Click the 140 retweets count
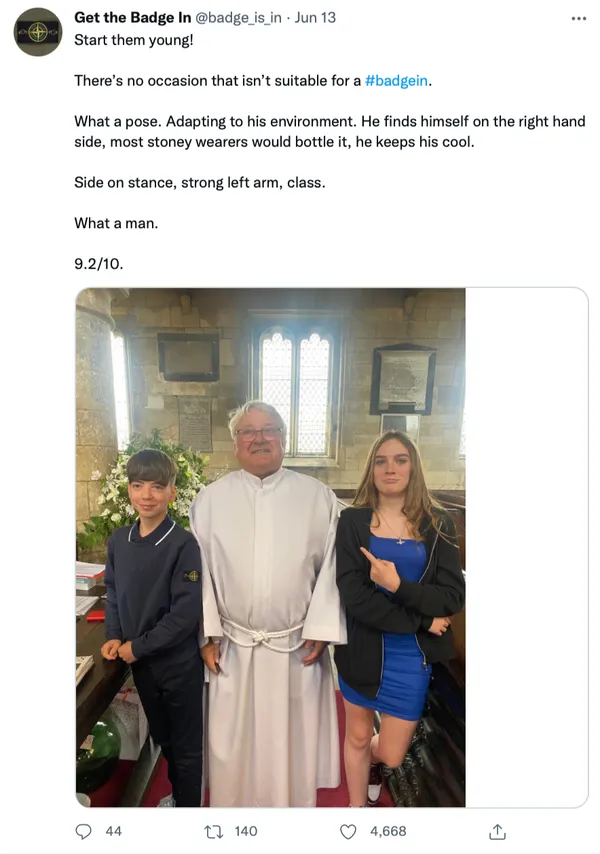Screen dimensions: 600x854 click(246, 831)
